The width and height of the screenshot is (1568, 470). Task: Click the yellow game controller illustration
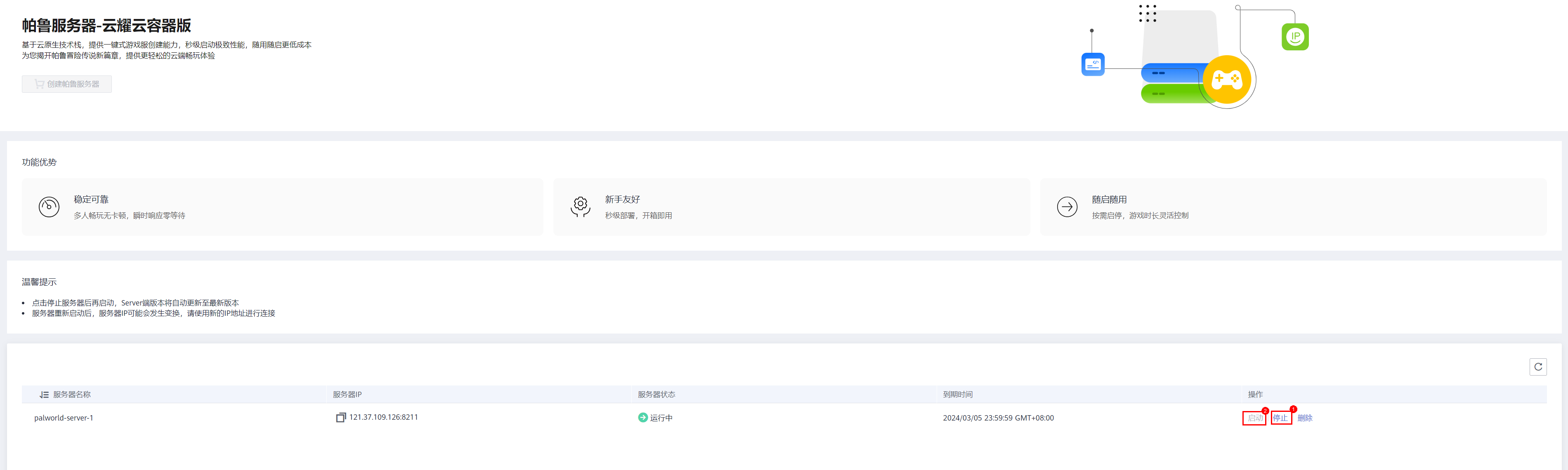1226,80
